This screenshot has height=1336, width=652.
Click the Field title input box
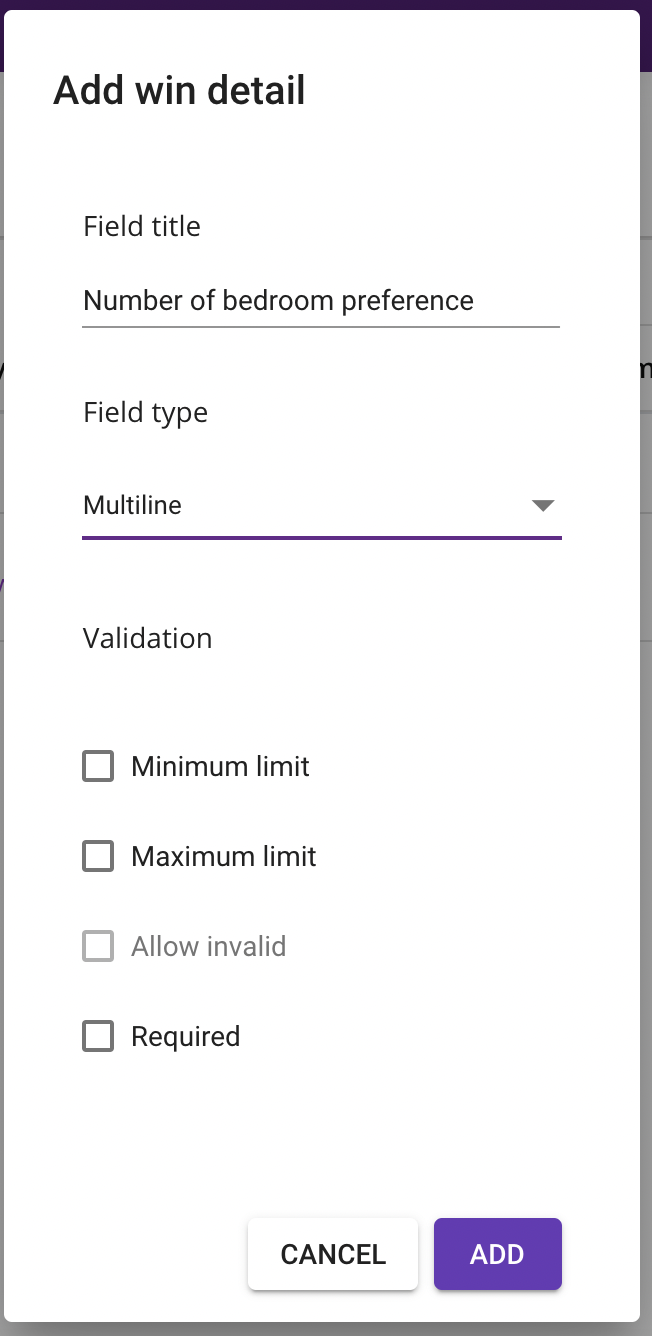[320, 301]
